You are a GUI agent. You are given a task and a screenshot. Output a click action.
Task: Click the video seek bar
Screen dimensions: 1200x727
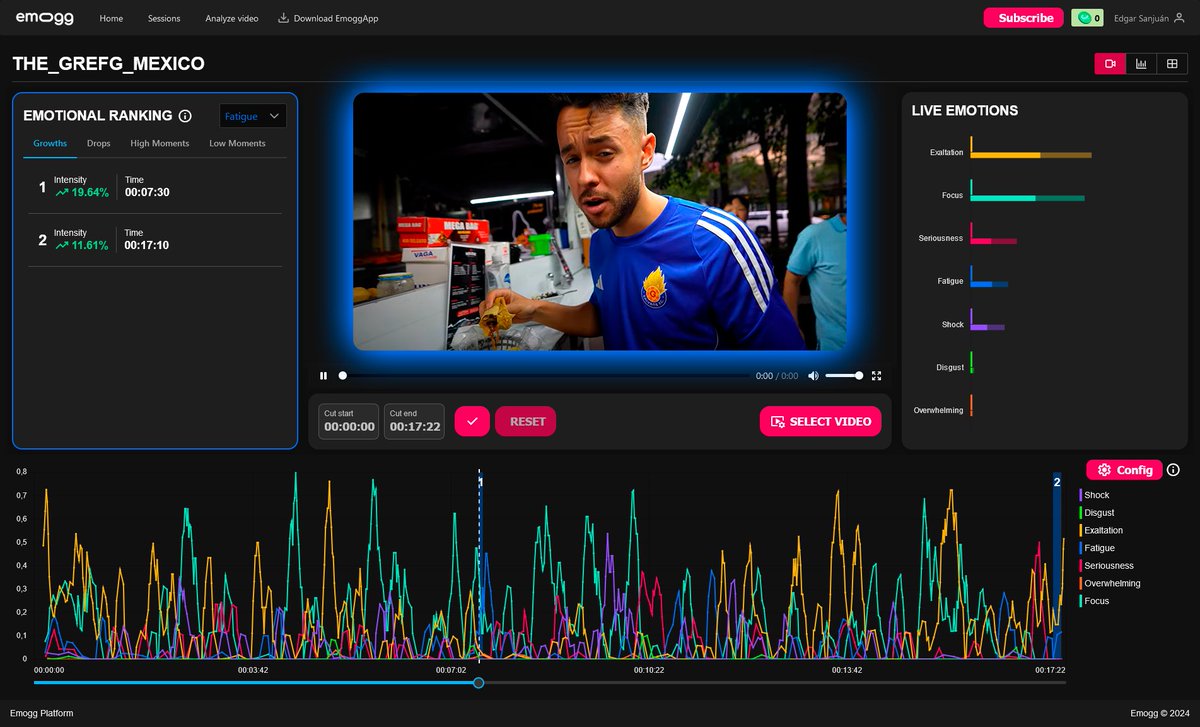[545, 376]
